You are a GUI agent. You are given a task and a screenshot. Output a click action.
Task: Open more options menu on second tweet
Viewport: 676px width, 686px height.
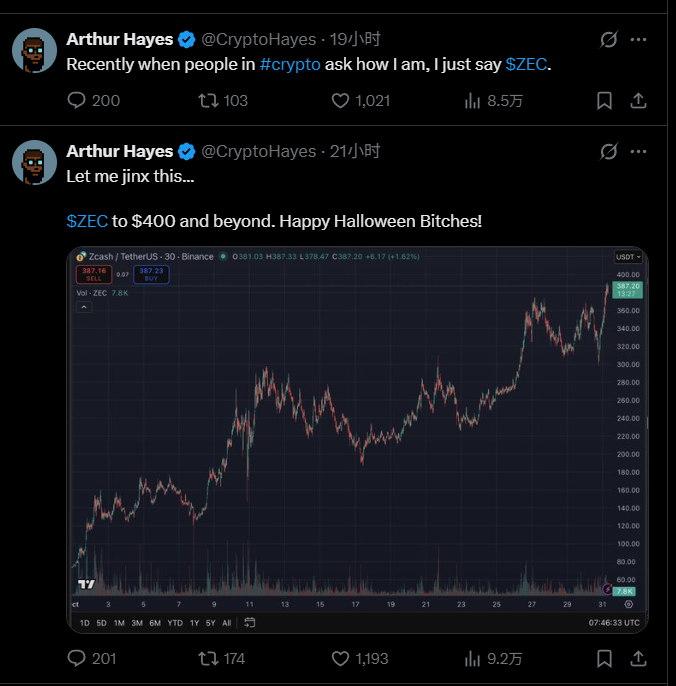coord(638,152)
